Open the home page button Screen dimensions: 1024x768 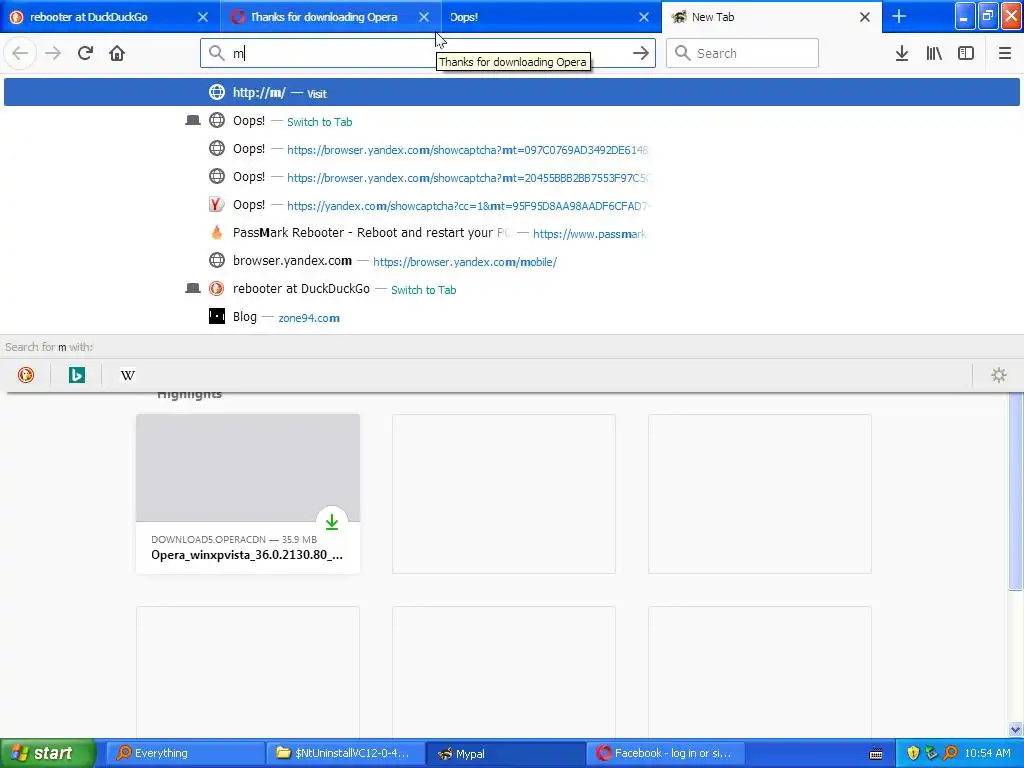(117, 53)
